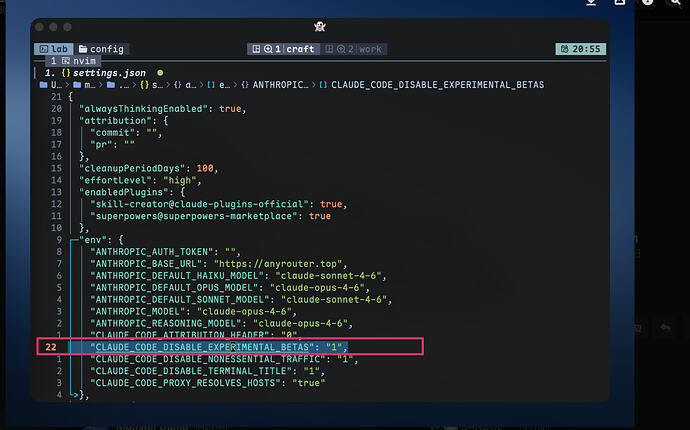Click the zoom icon in the craft tab

click(x=268, y=49)
